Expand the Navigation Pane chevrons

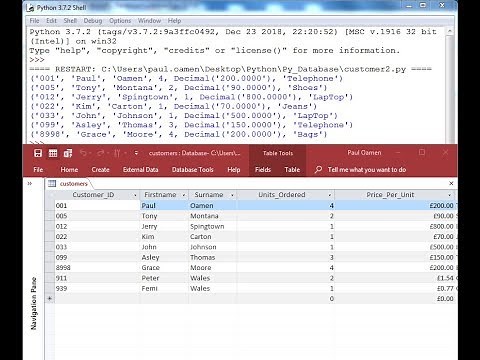[30, 183]
